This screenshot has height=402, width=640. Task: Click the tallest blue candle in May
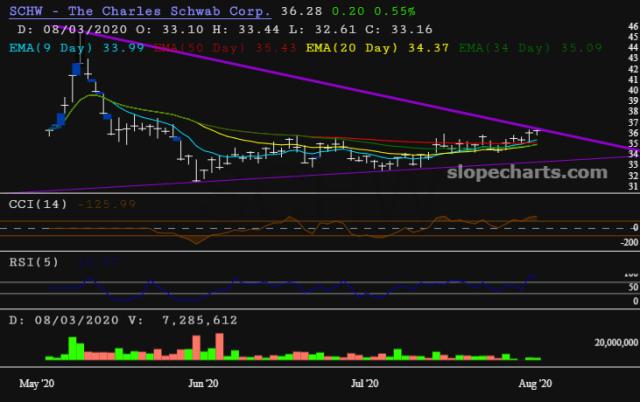pos(74,70)
